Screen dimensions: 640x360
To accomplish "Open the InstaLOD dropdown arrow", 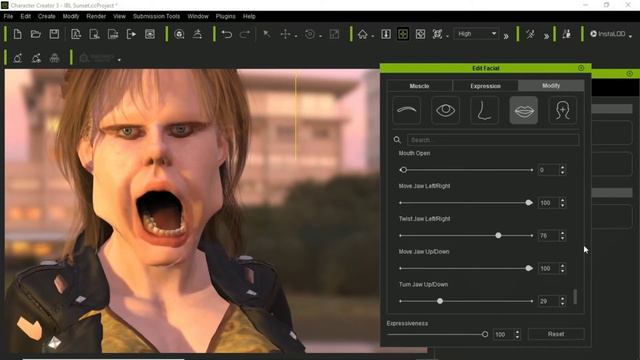I will pos(631,36).
